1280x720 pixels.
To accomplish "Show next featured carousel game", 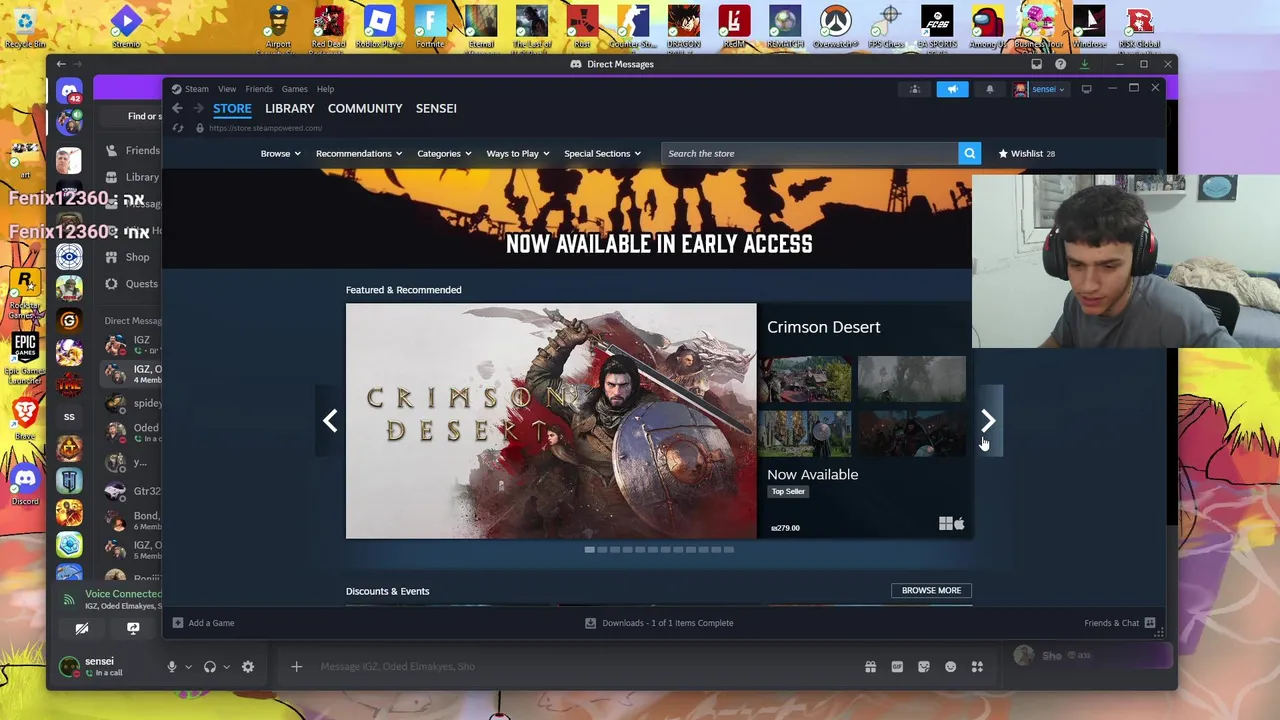I will pyautogui.click(x=988, y=421).
